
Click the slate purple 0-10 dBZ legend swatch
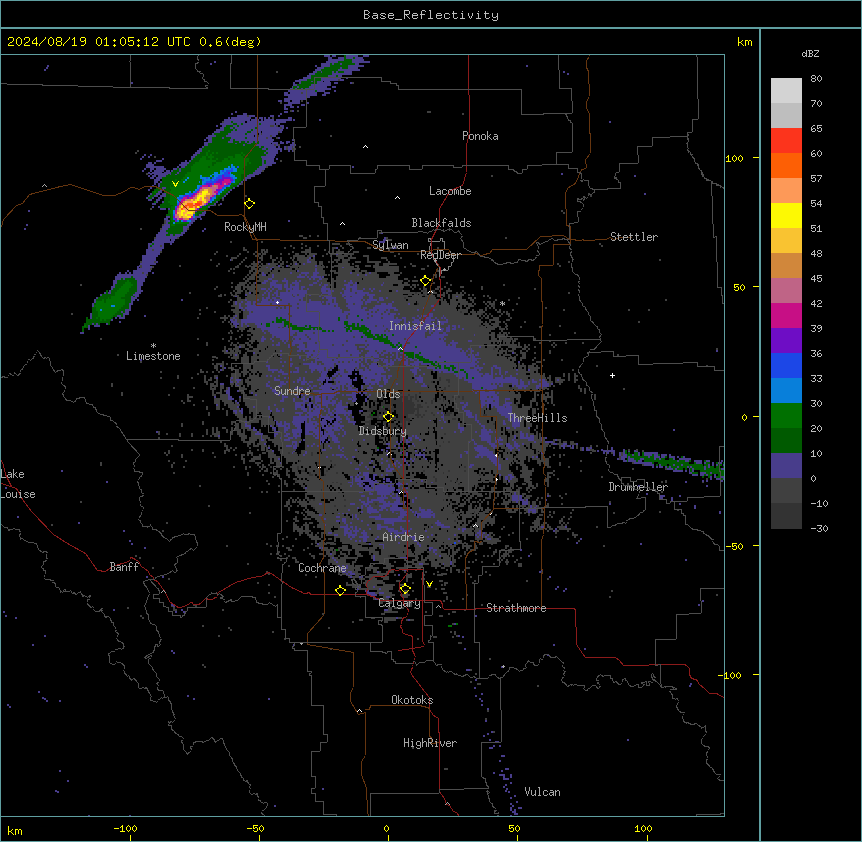786,466
